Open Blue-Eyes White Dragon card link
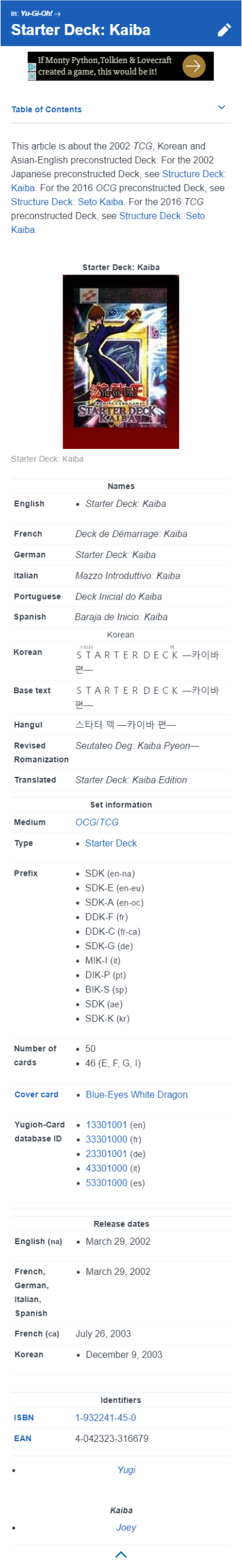The width and height of the screenshot is (242, 1568). point(137,1095)
